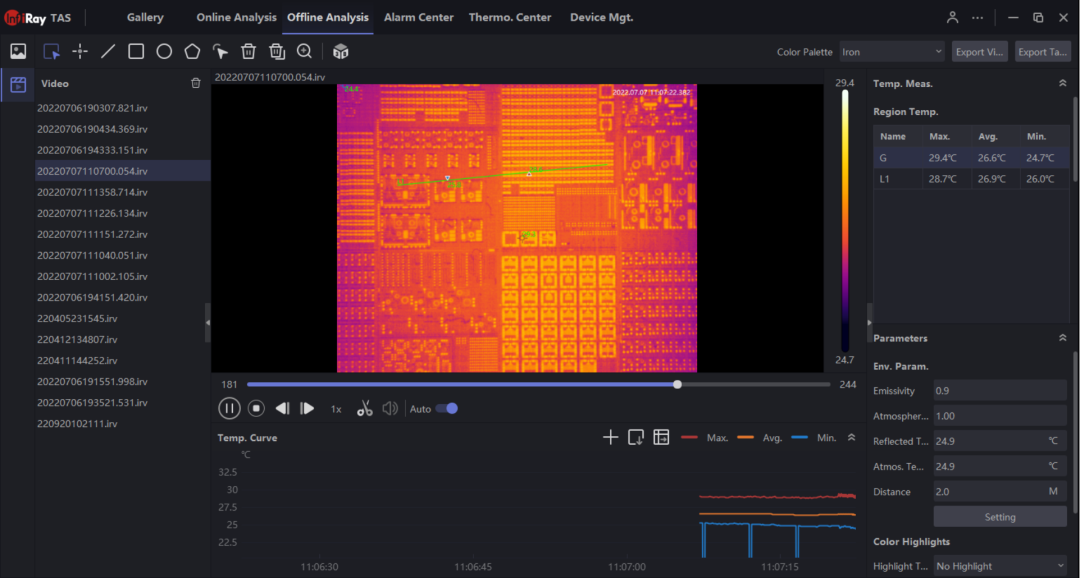1080x578 pixels.
Task: Toggle the Auto switch off
Action: point(448,408)
